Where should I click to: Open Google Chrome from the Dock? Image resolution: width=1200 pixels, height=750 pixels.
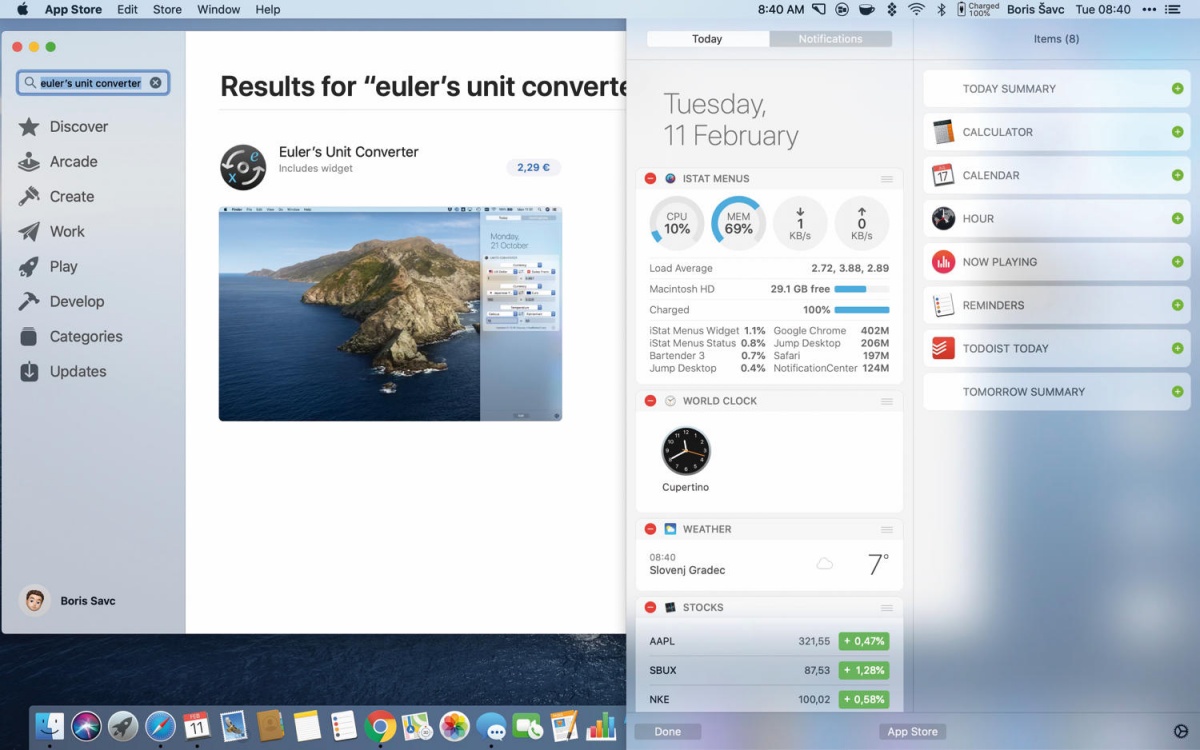[380, 726]
